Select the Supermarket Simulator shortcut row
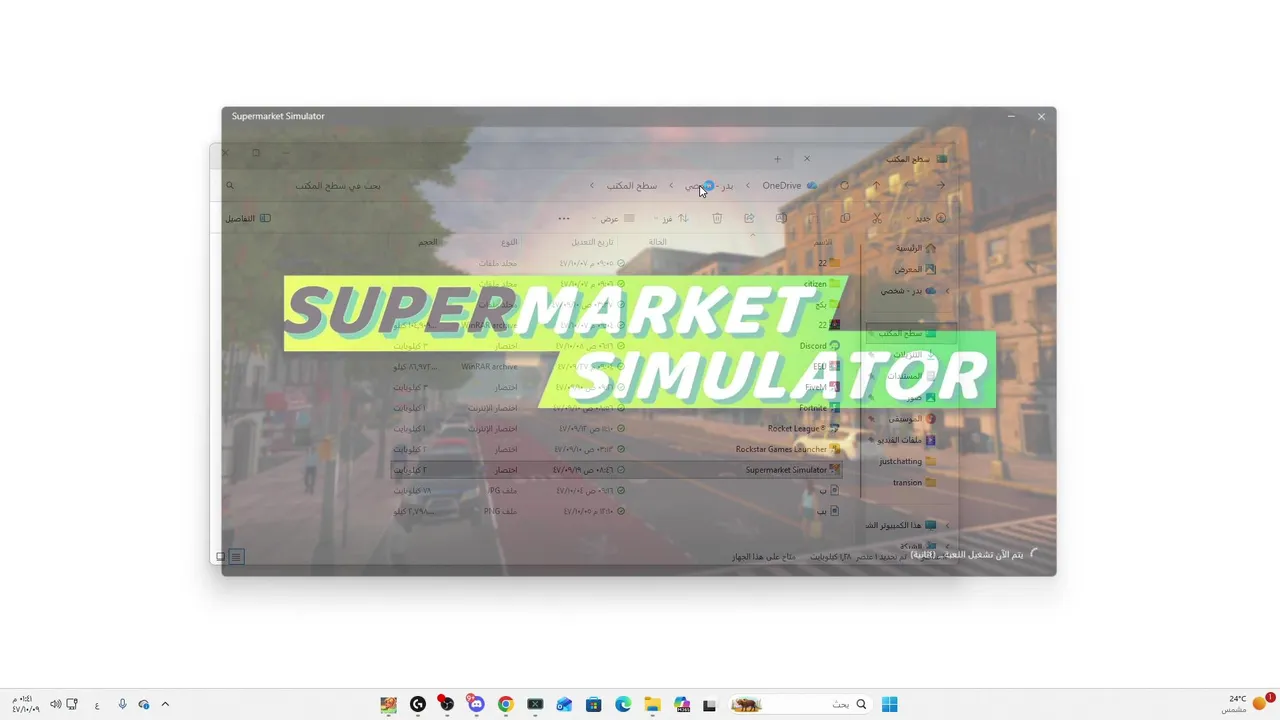Viewport: 1280px width, 720px height. click(x=614, y=470)
